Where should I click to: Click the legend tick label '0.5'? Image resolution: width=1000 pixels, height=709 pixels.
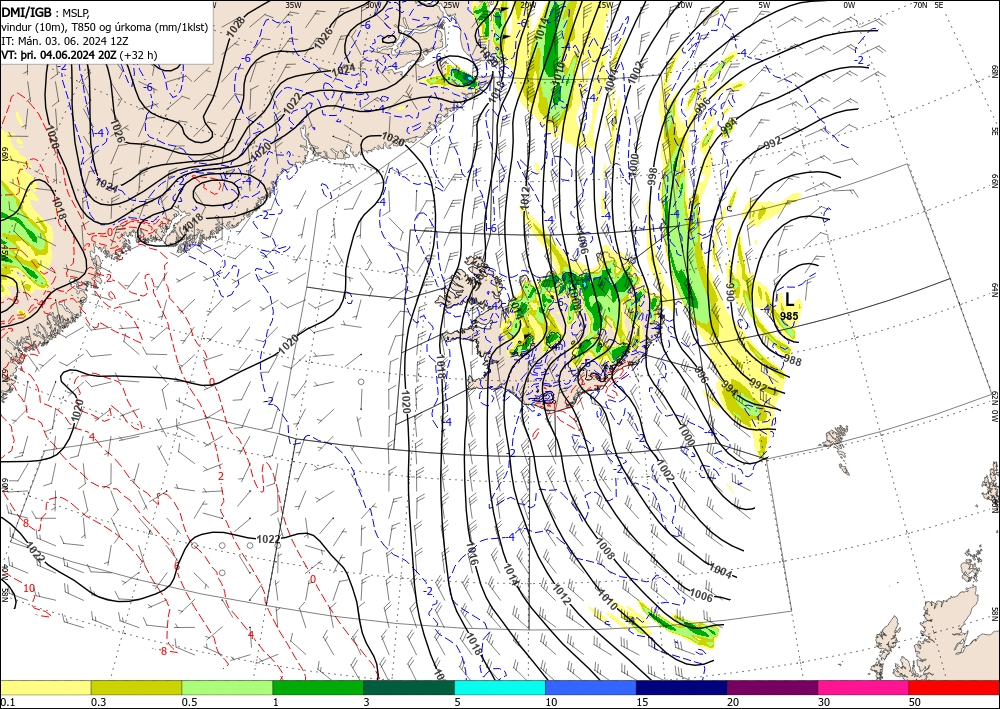189,702
